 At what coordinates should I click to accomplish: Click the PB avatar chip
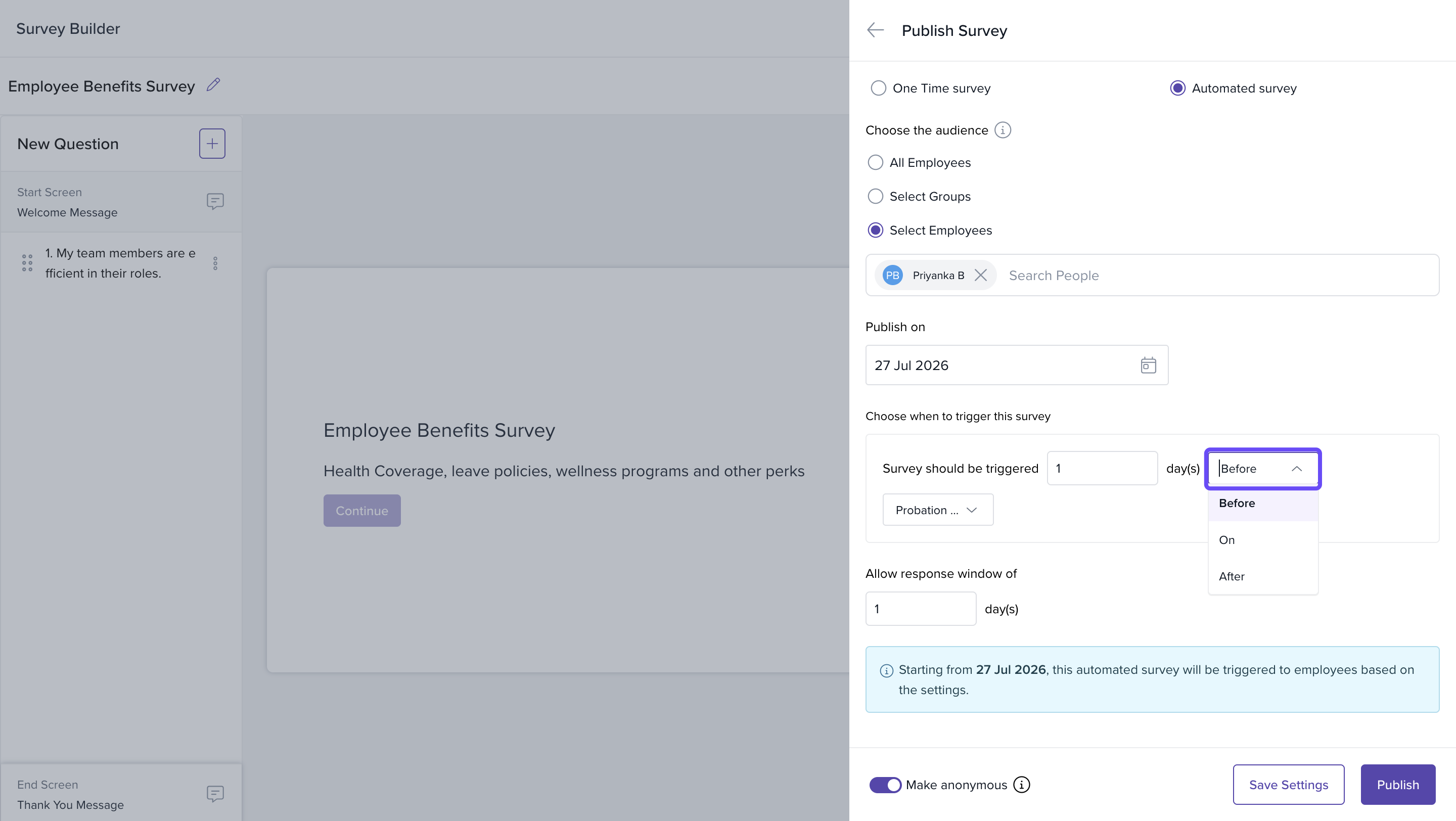[x=892, y=275]
